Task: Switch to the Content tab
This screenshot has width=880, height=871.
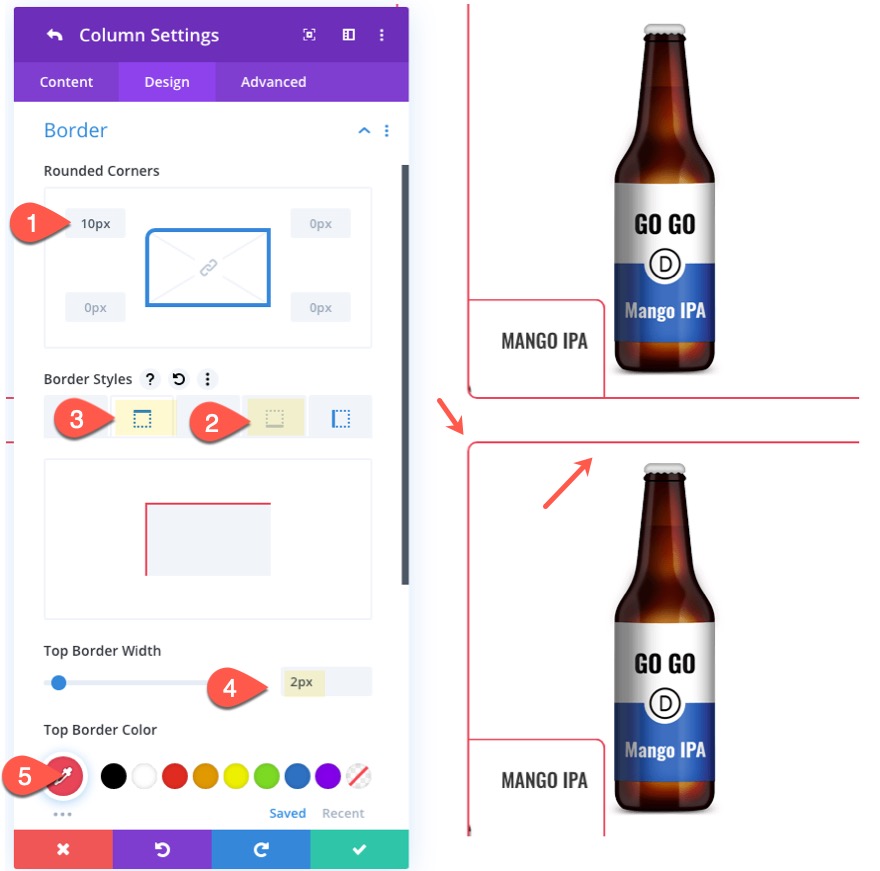Action: pyautogui.click(x=66, y=82)
